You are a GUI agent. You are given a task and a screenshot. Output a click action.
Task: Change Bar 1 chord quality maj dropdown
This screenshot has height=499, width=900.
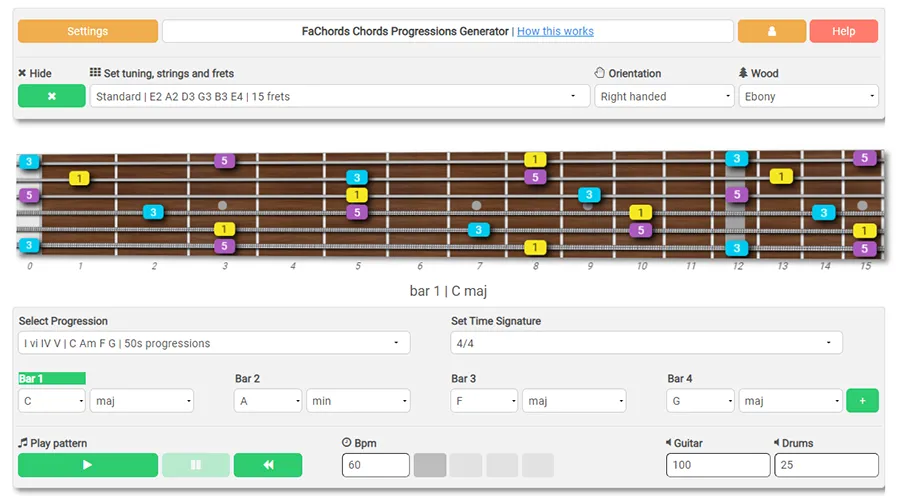[141, 401]
